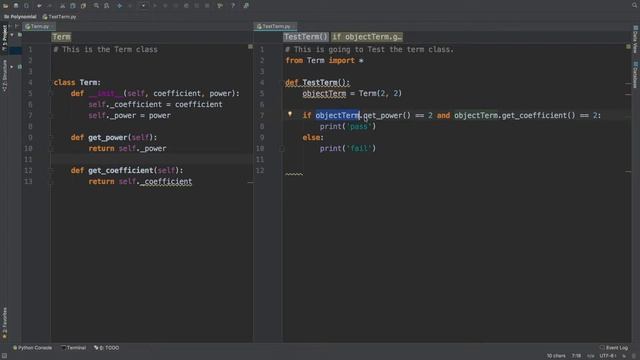
Task: Click the Term breadcrumb
Action: click(x=61, y=37)
